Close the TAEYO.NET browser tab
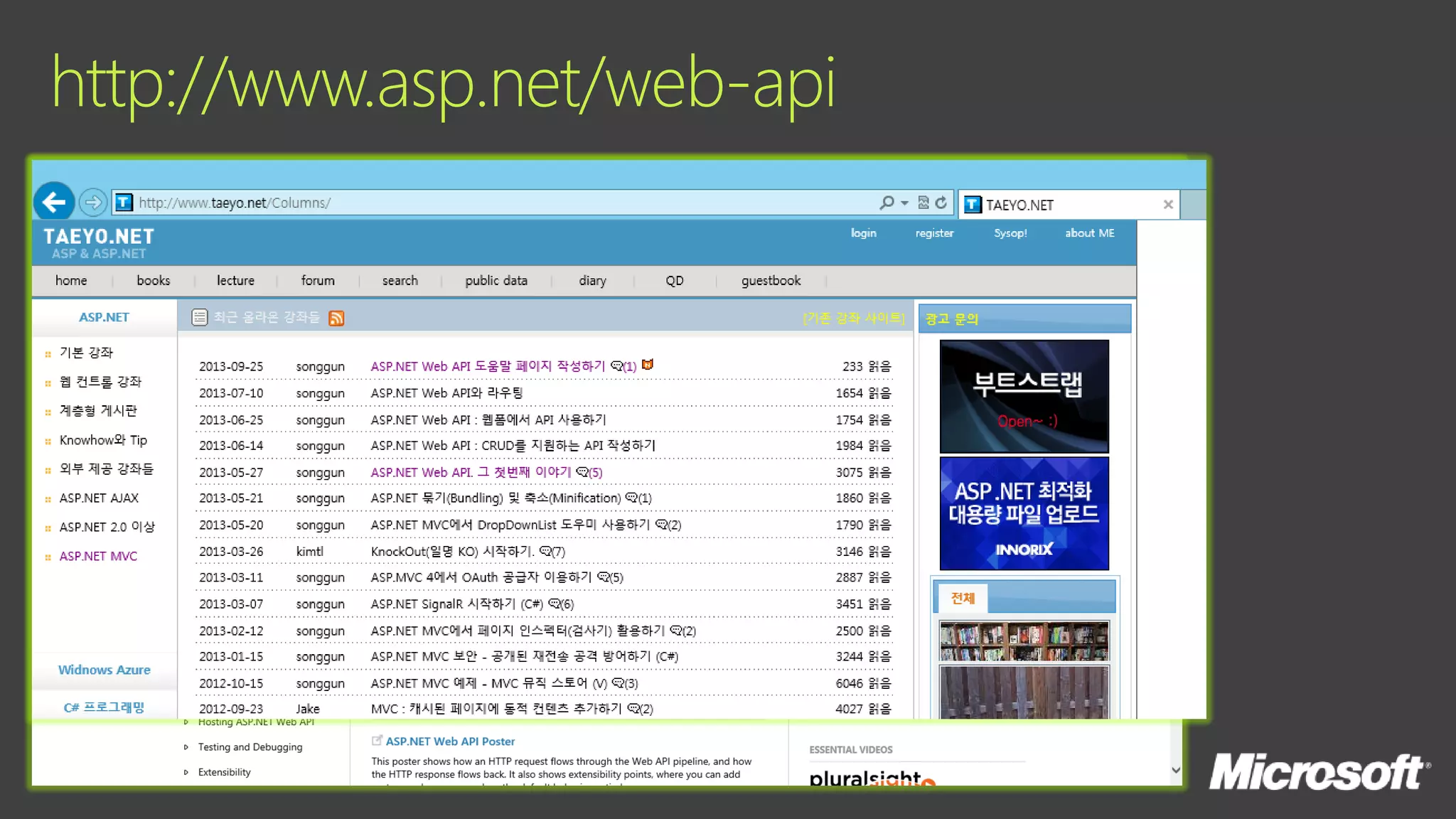This screenshot has height=819, width=1456. click(1168, 205)
